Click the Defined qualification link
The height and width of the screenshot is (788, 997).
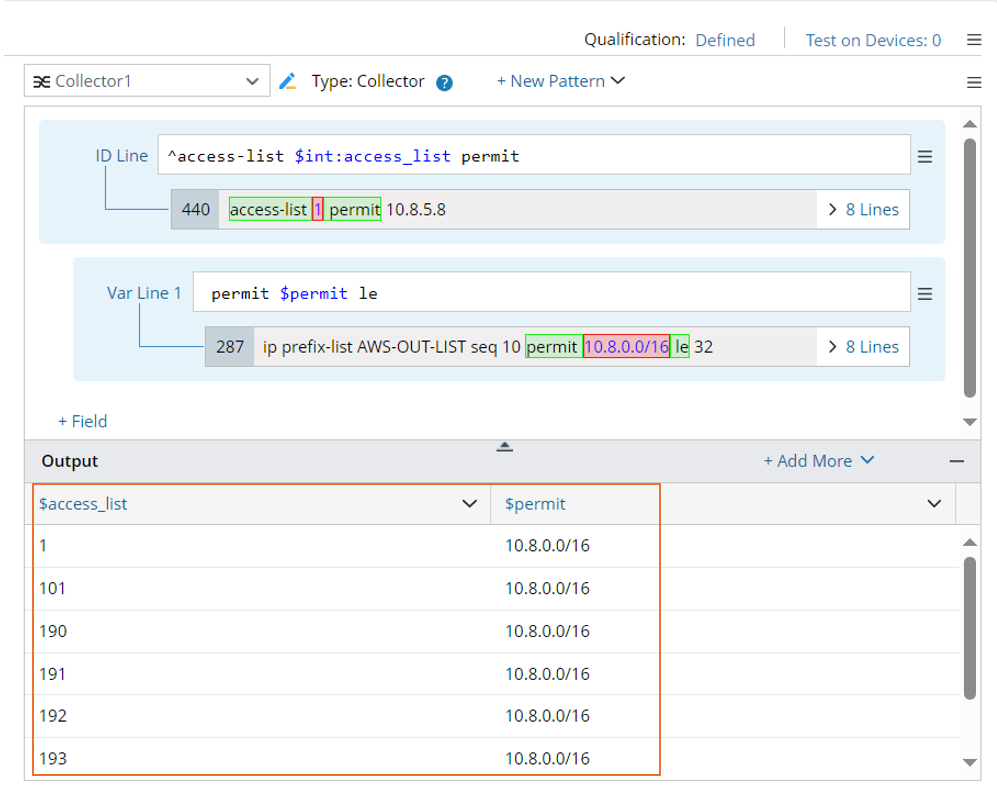(725, 40)
